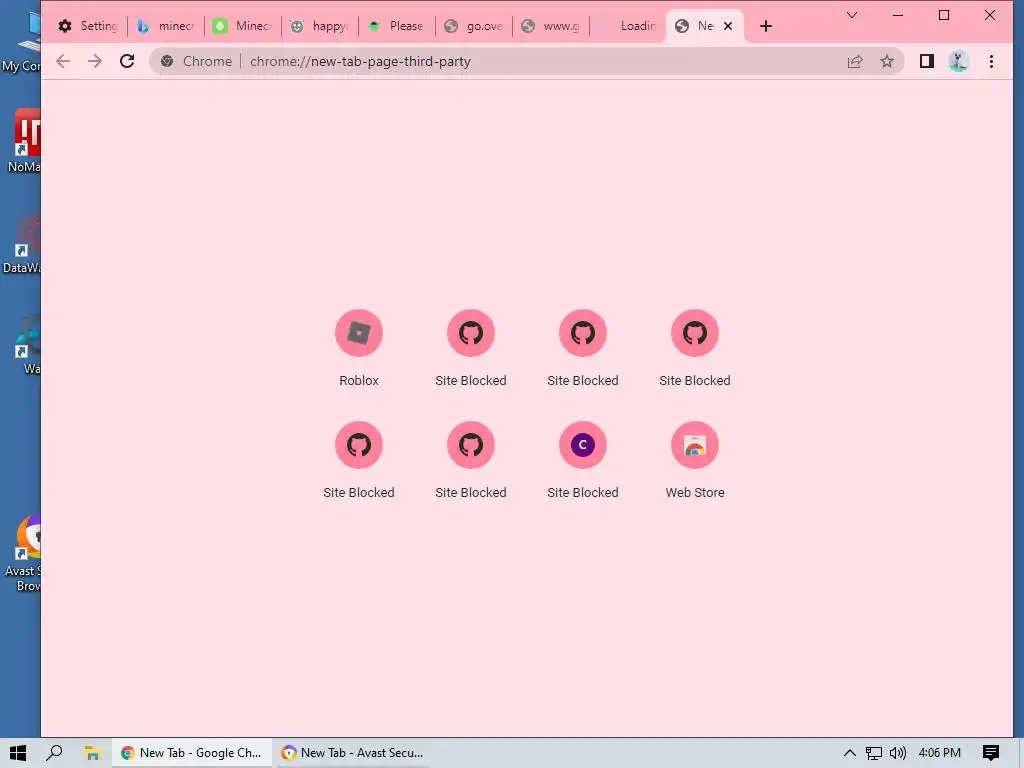Image resolution: width=1024 pixels, height=768 pixels.
Task: Close the active New Tab tab
Action: [x=728, y=26]
